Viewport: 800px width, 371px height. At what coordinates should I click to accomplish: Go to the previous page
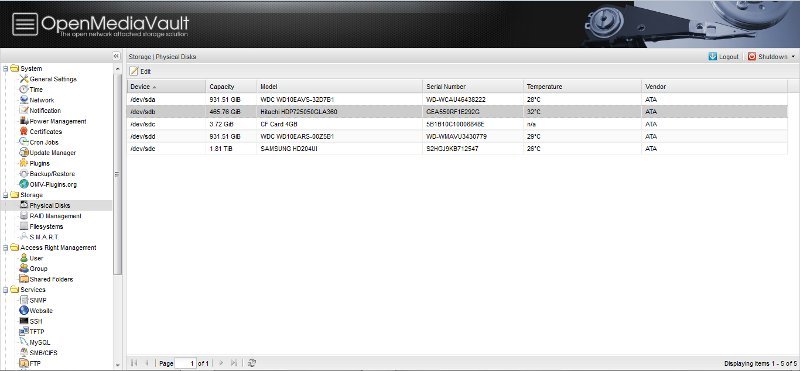(146, 363)
